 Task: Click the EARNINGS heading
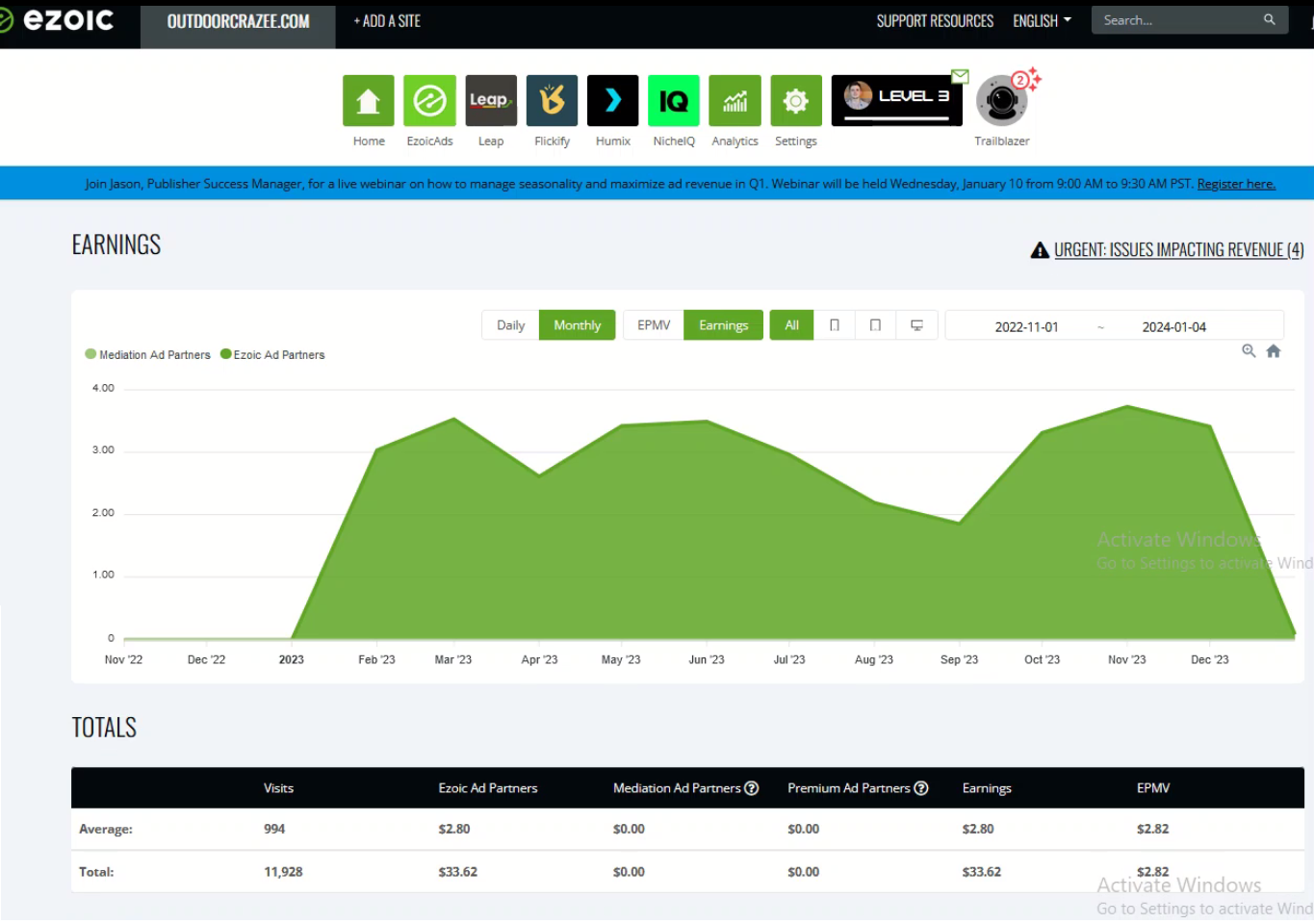coord(116,244)
